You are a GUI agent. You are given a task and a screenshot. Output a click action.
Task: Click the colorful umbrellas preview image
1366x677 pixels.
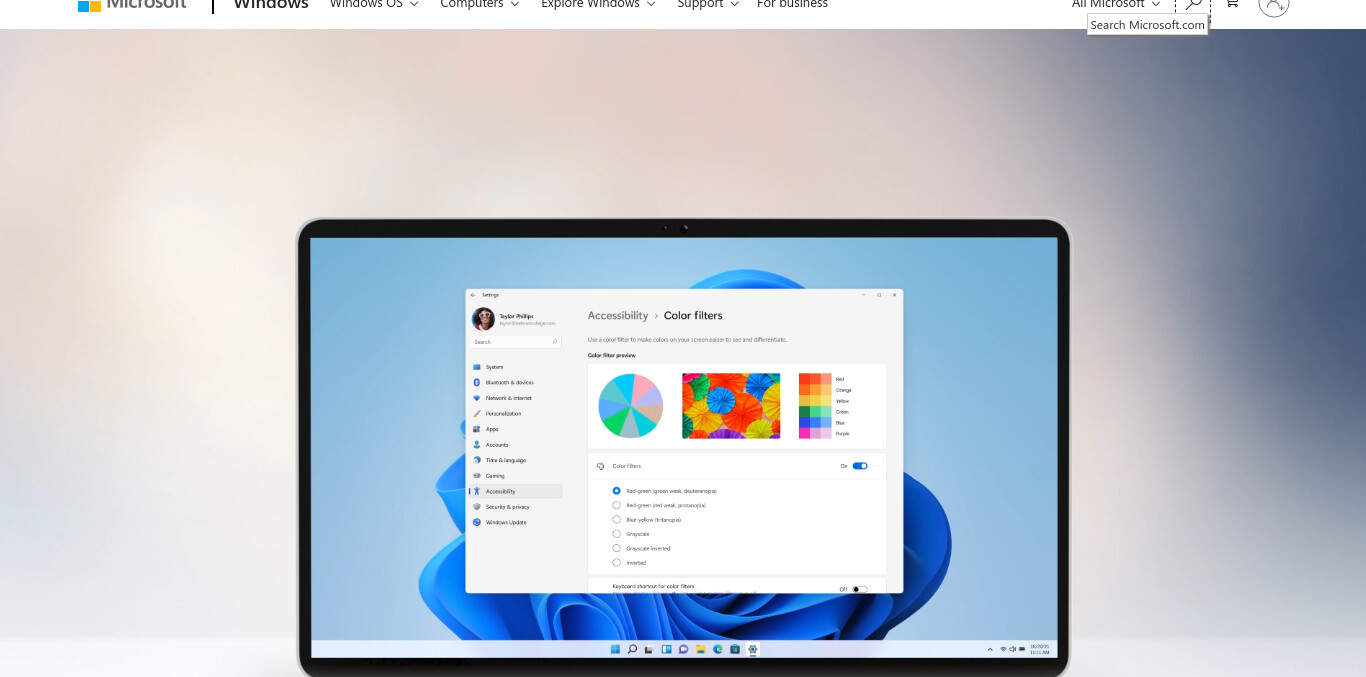(x=731, y=406)
